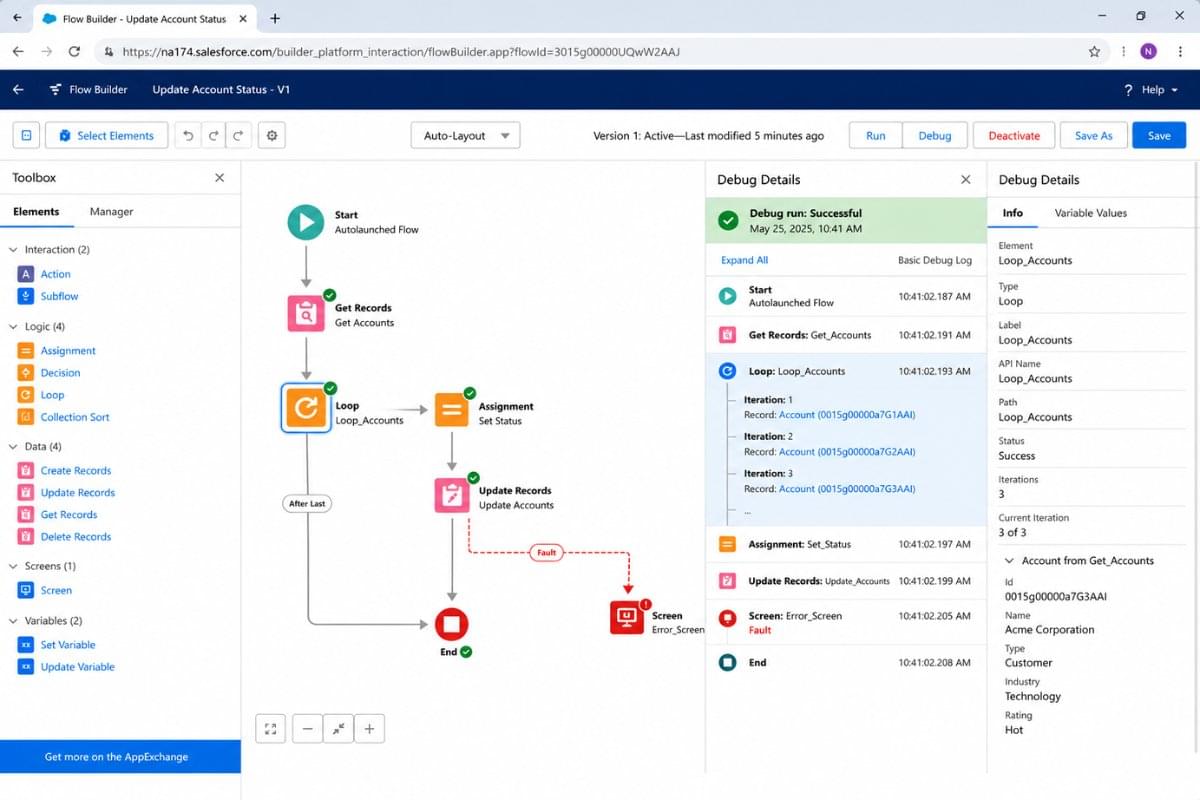Close the Toolbox panel
1200x800 pixels.
220,178
